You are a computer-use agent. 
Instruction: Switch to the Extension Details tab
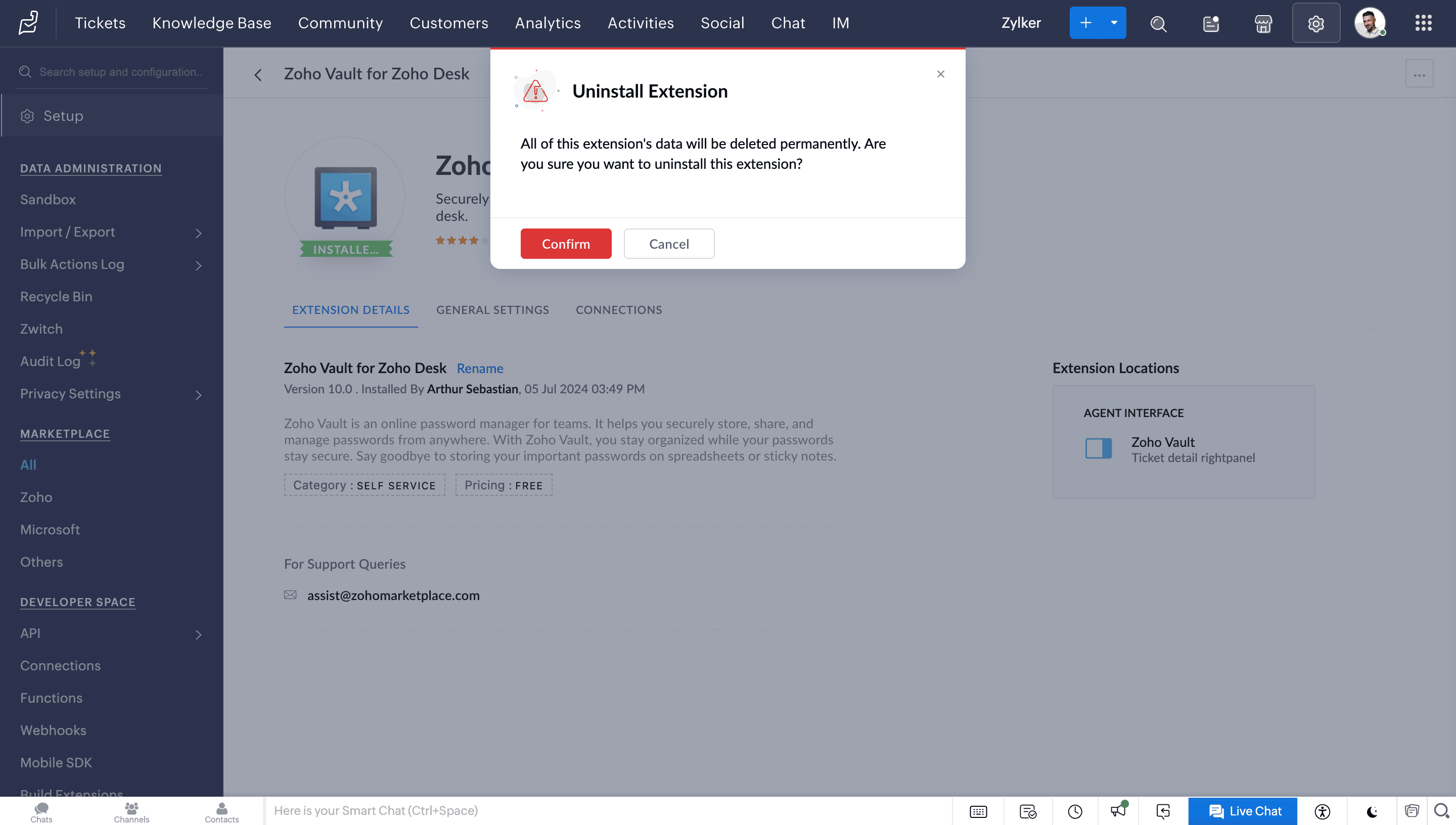pyautogui.click(x=351, y=310)
